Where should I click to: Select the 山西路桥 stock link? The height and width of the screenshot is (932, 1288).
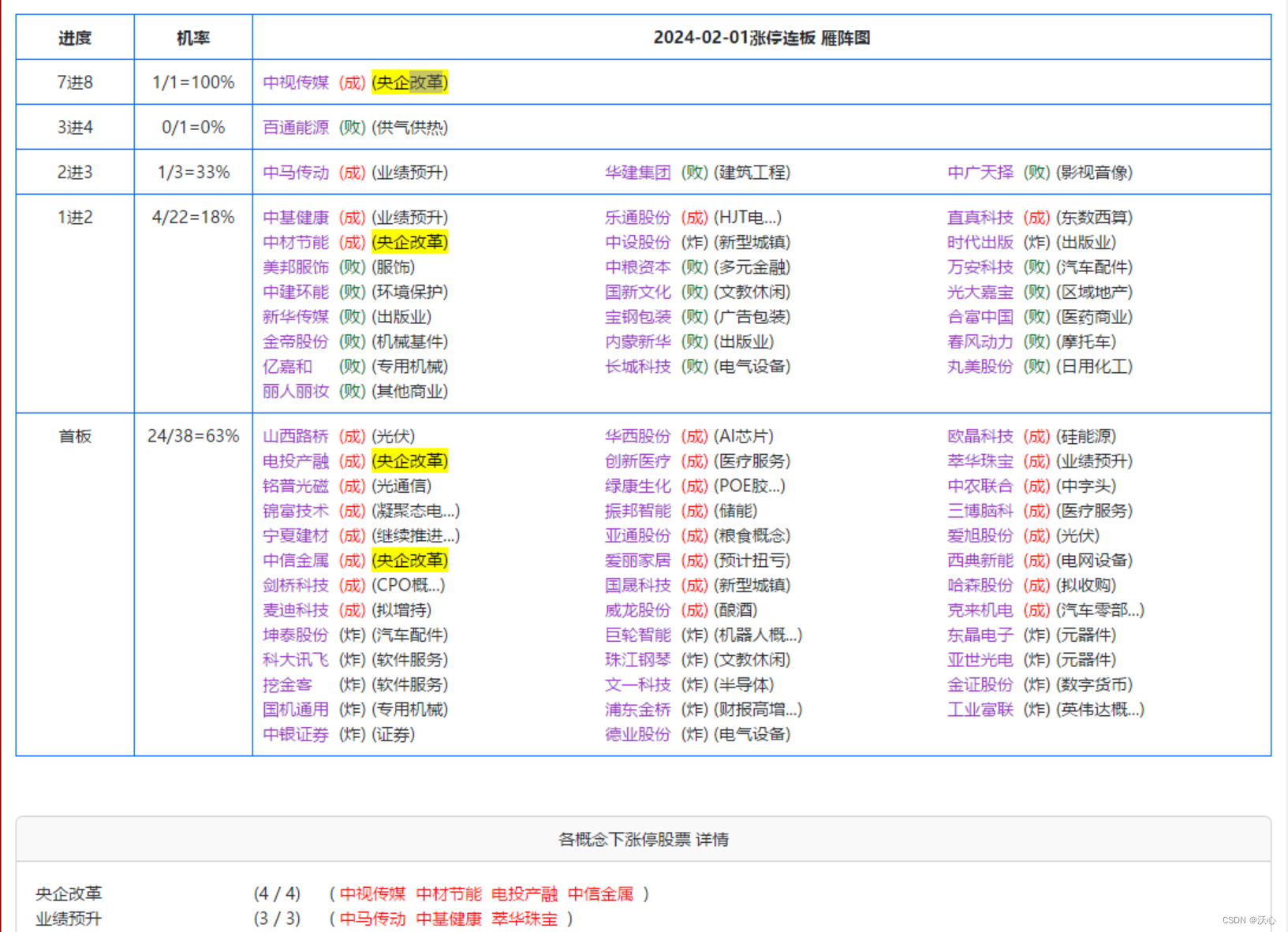pyautogui.click(x=296, y=436)
